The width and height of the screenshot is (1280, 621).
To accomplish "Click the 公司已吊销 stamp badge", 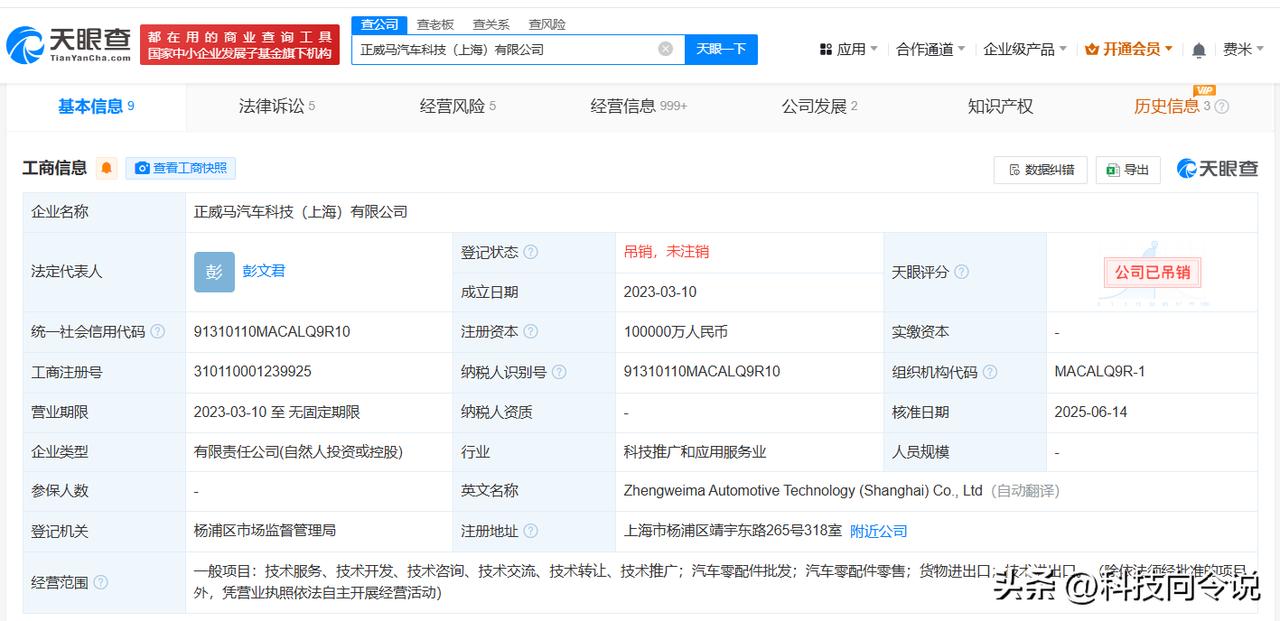I will (x=1152, y=272).
